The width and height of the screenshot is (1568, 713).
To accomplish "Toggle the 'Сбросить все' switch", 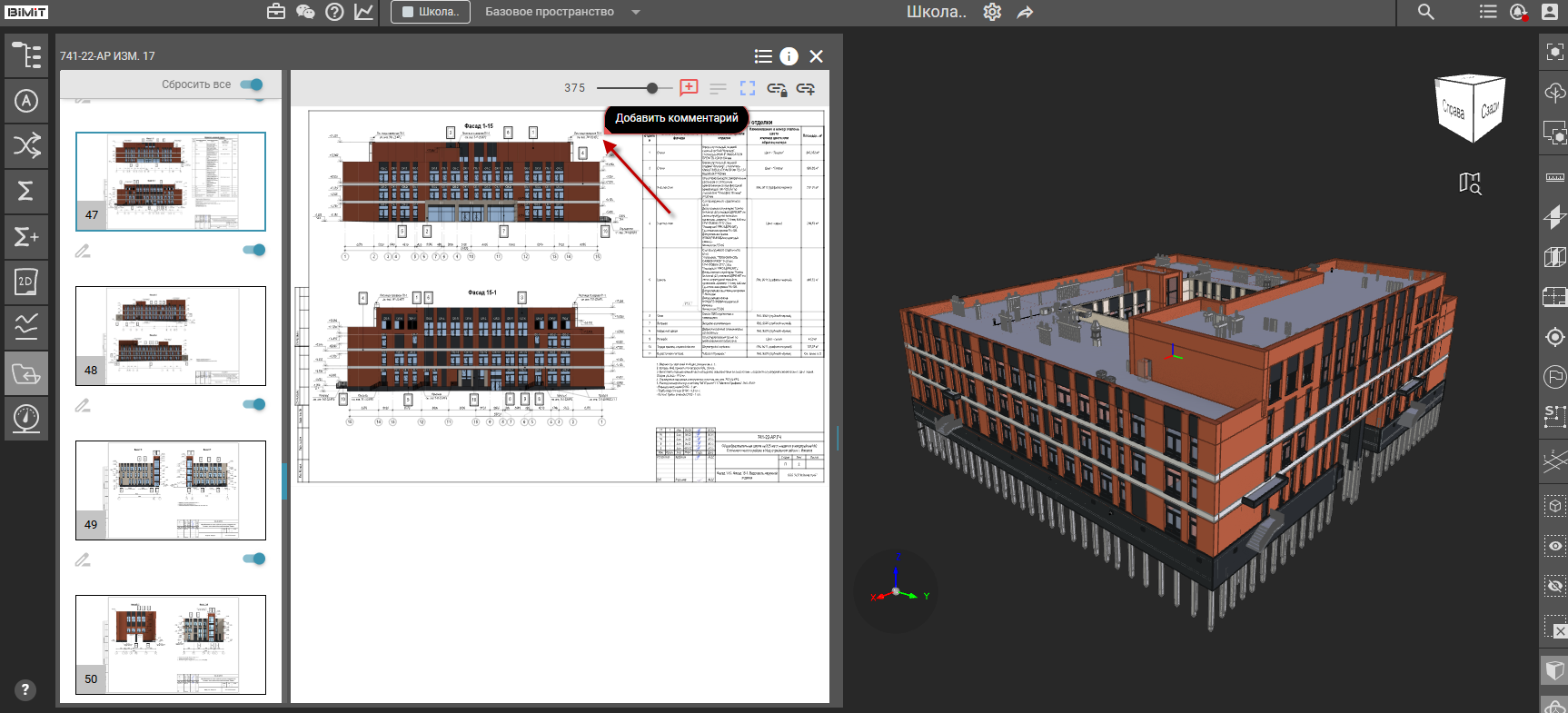I will 252,84.
